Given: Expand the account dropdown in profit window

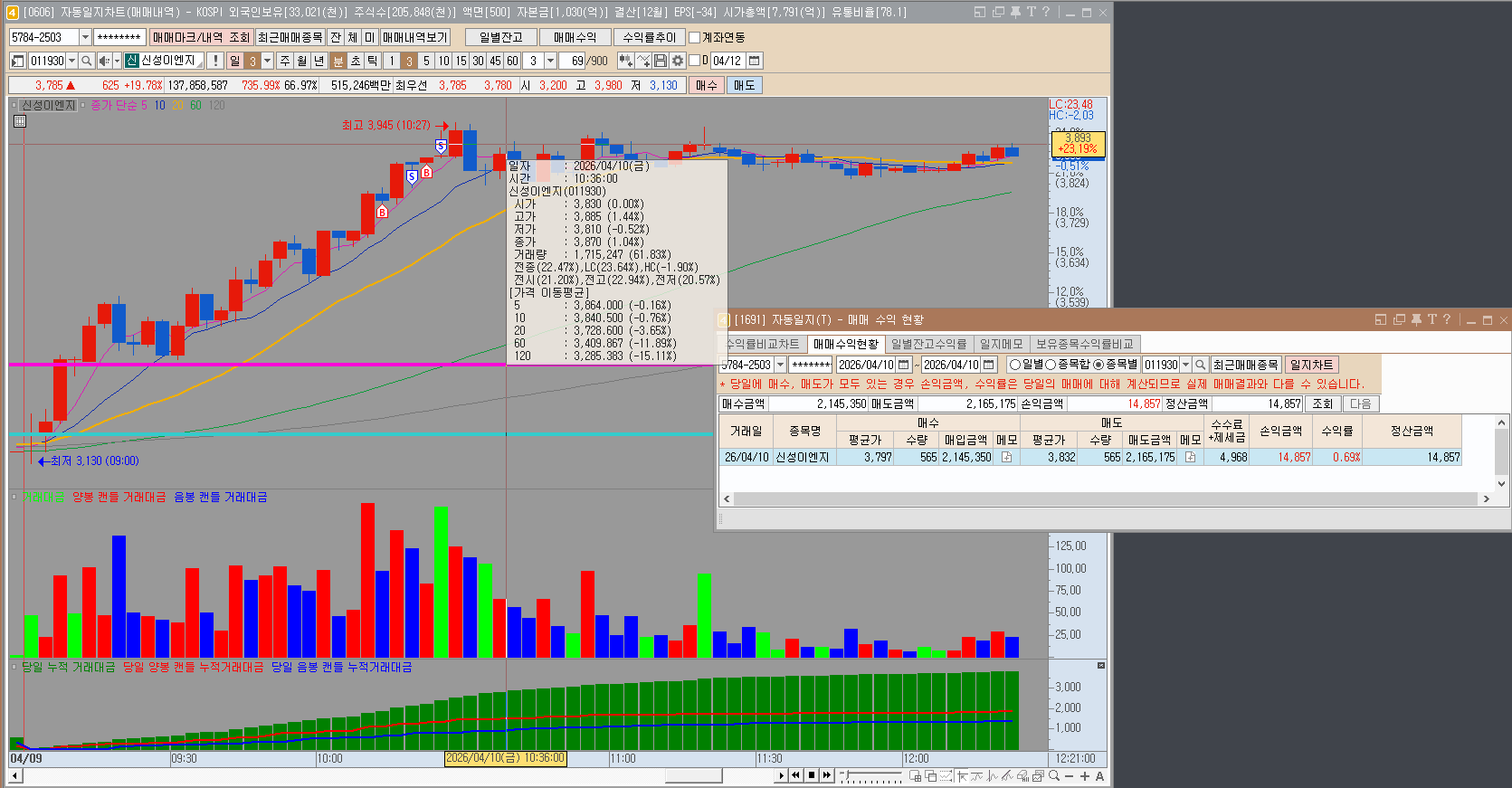Looking at the screenshot, I should tap(780, 365).
